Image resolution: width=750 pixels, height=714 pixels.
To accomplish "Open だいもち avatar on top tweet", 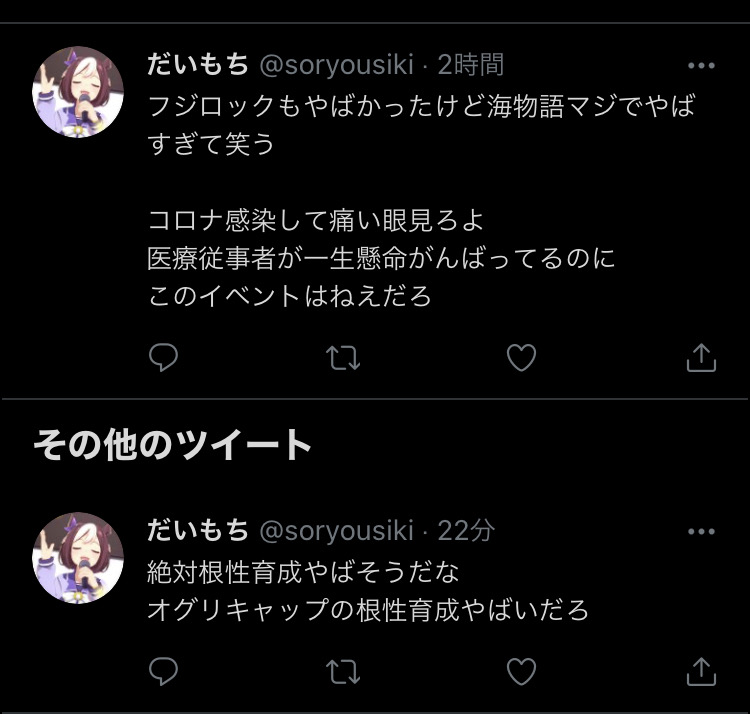I will pyautogui.click(x=78, y=92).
